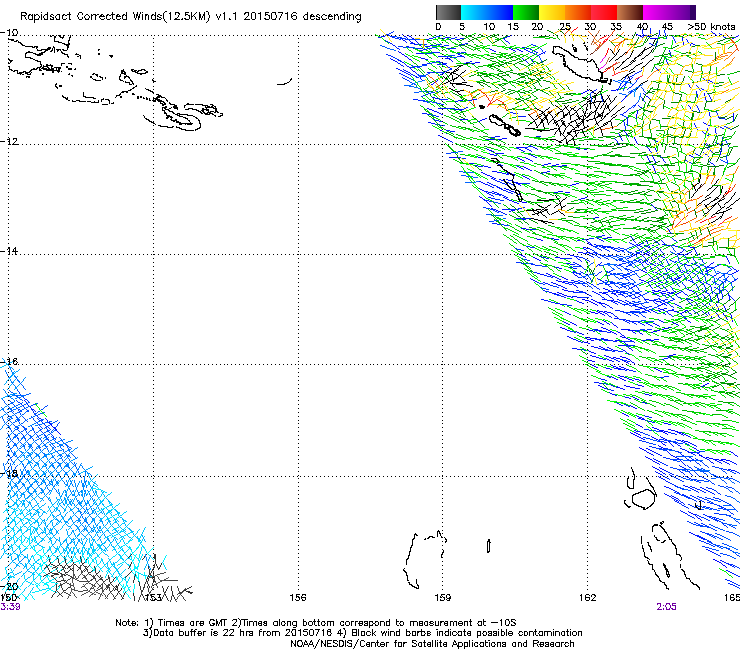The image size is (740, 650).
Task: Select the orange 25-30 knots legend segment
Action: pos(578,12)
